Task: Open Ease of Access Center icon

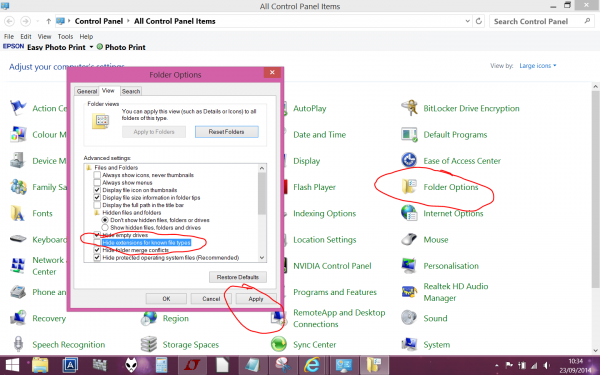Action: coord(409,161)
